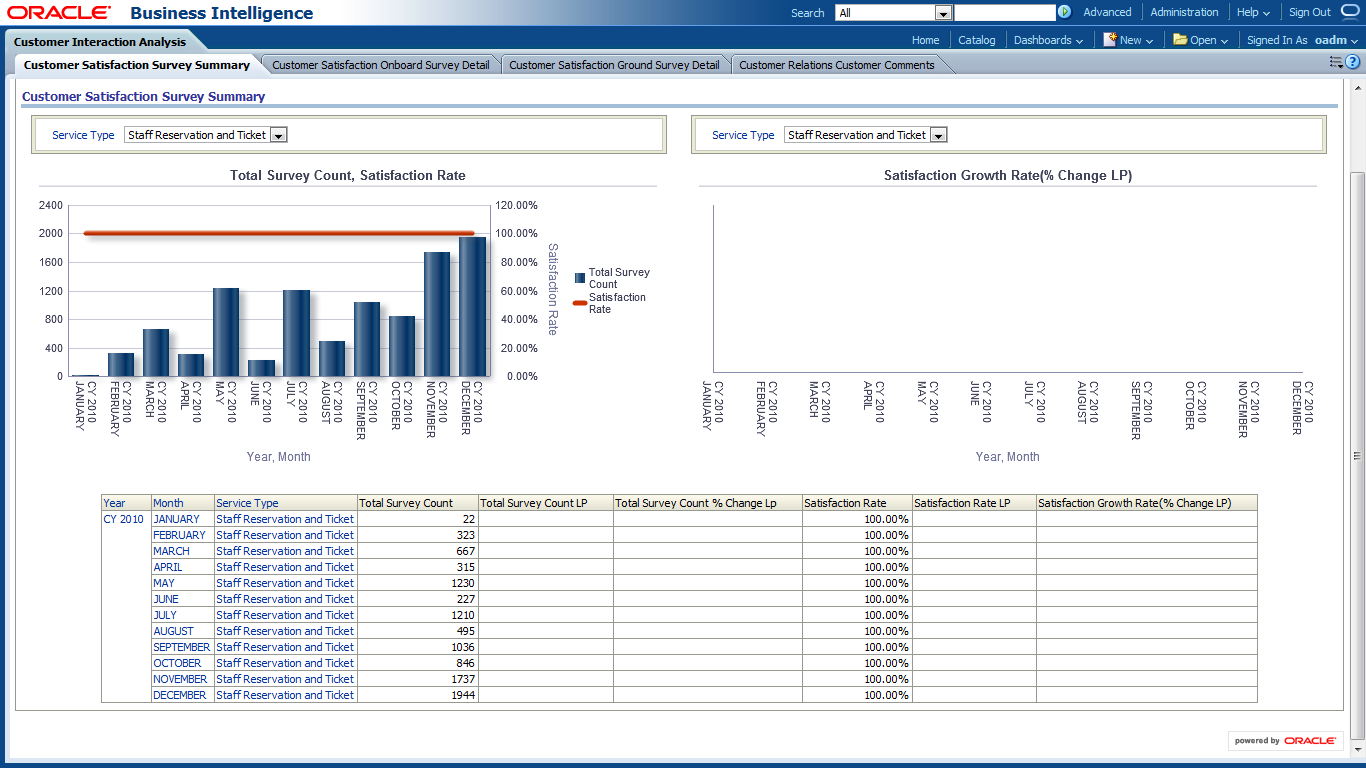Screen dimensions: 1366x768
Task: Click the Open folder icon
Action: tap(1180, 40)
